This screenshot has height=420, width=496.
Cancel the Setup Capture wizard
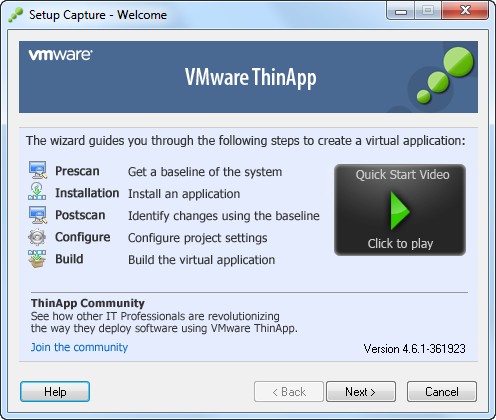click(442, 392)
